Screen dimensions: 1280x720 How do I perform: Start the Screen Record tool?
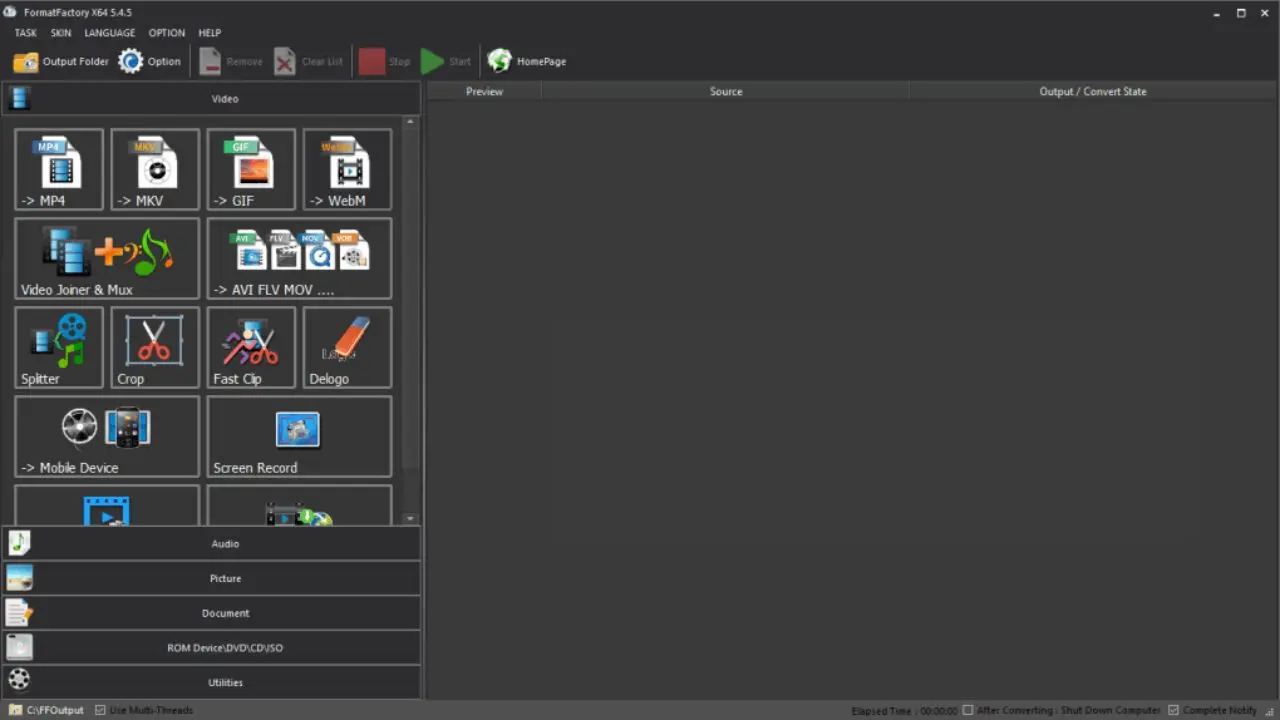coord(299,436)
